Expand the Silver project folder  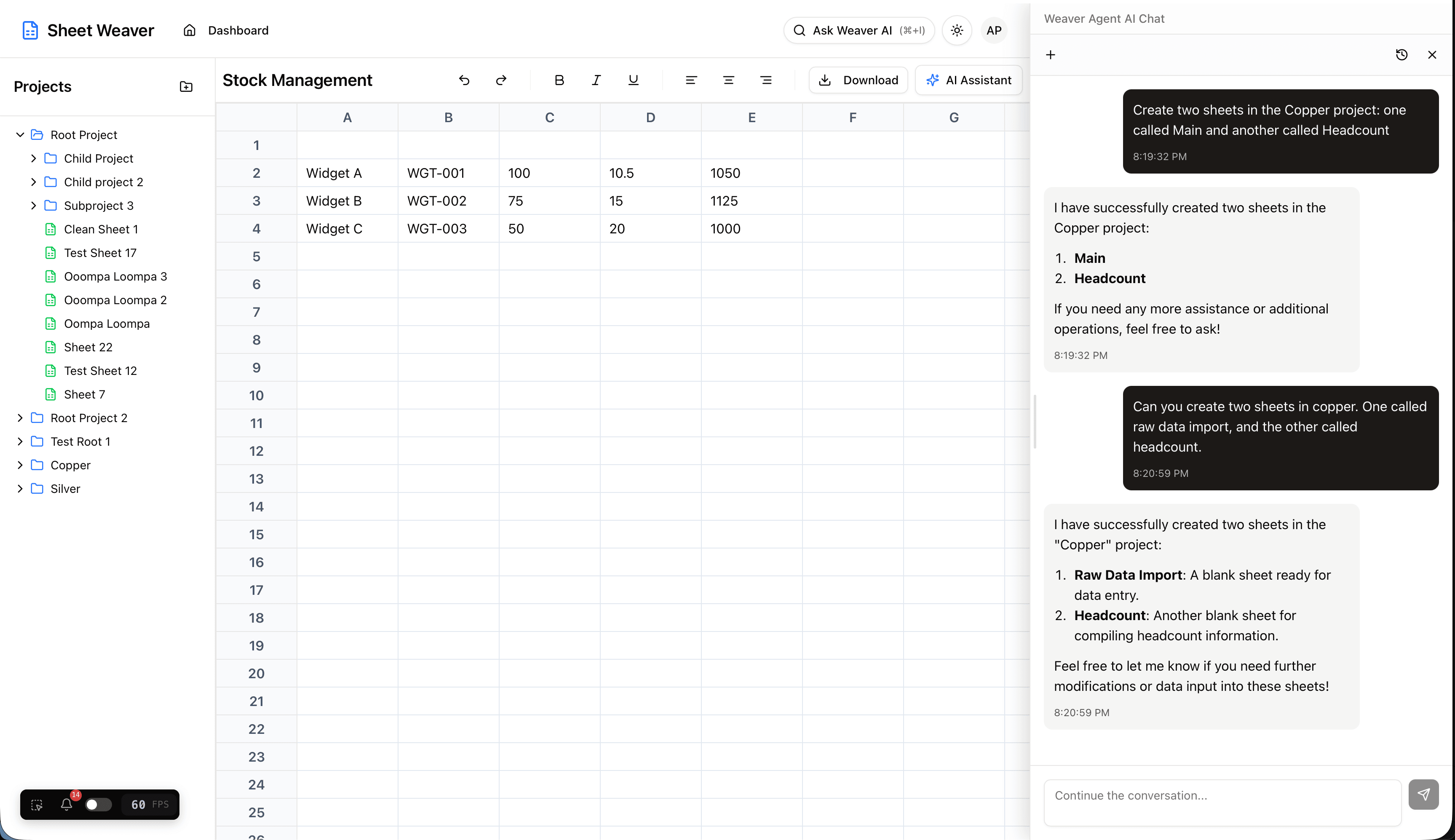point(21,488)
